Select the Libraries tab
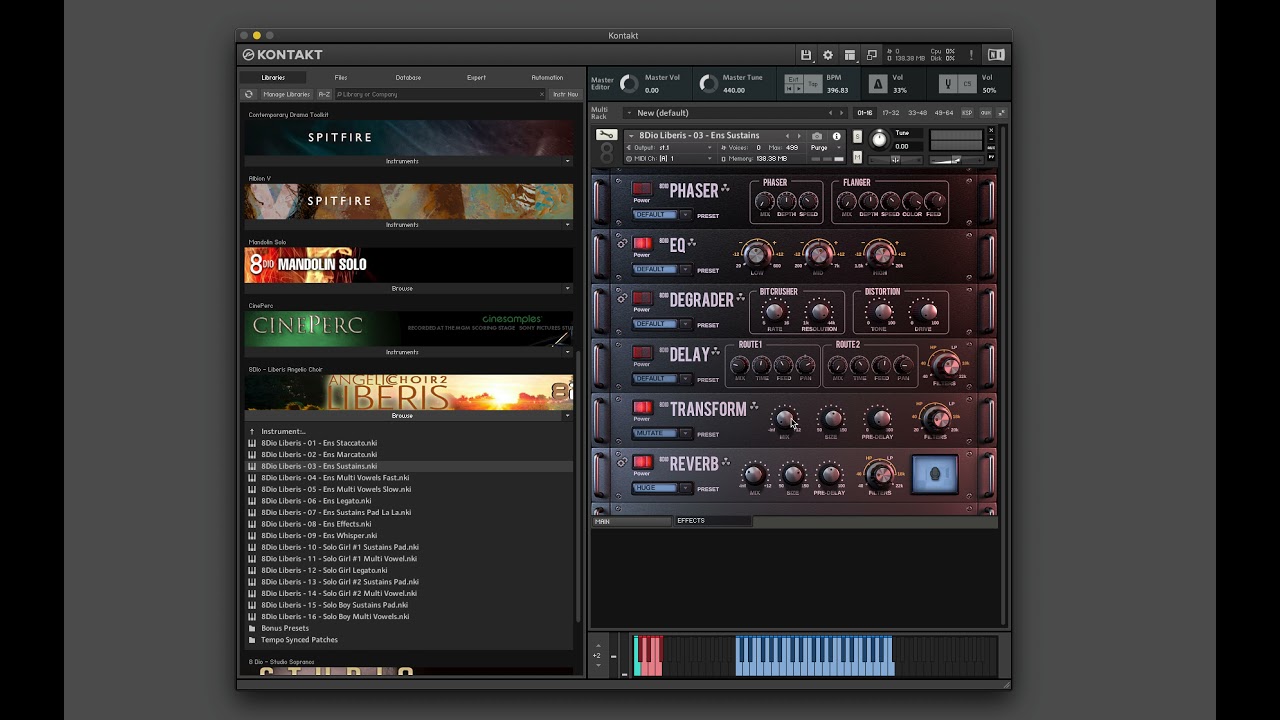 pos(273,77)
